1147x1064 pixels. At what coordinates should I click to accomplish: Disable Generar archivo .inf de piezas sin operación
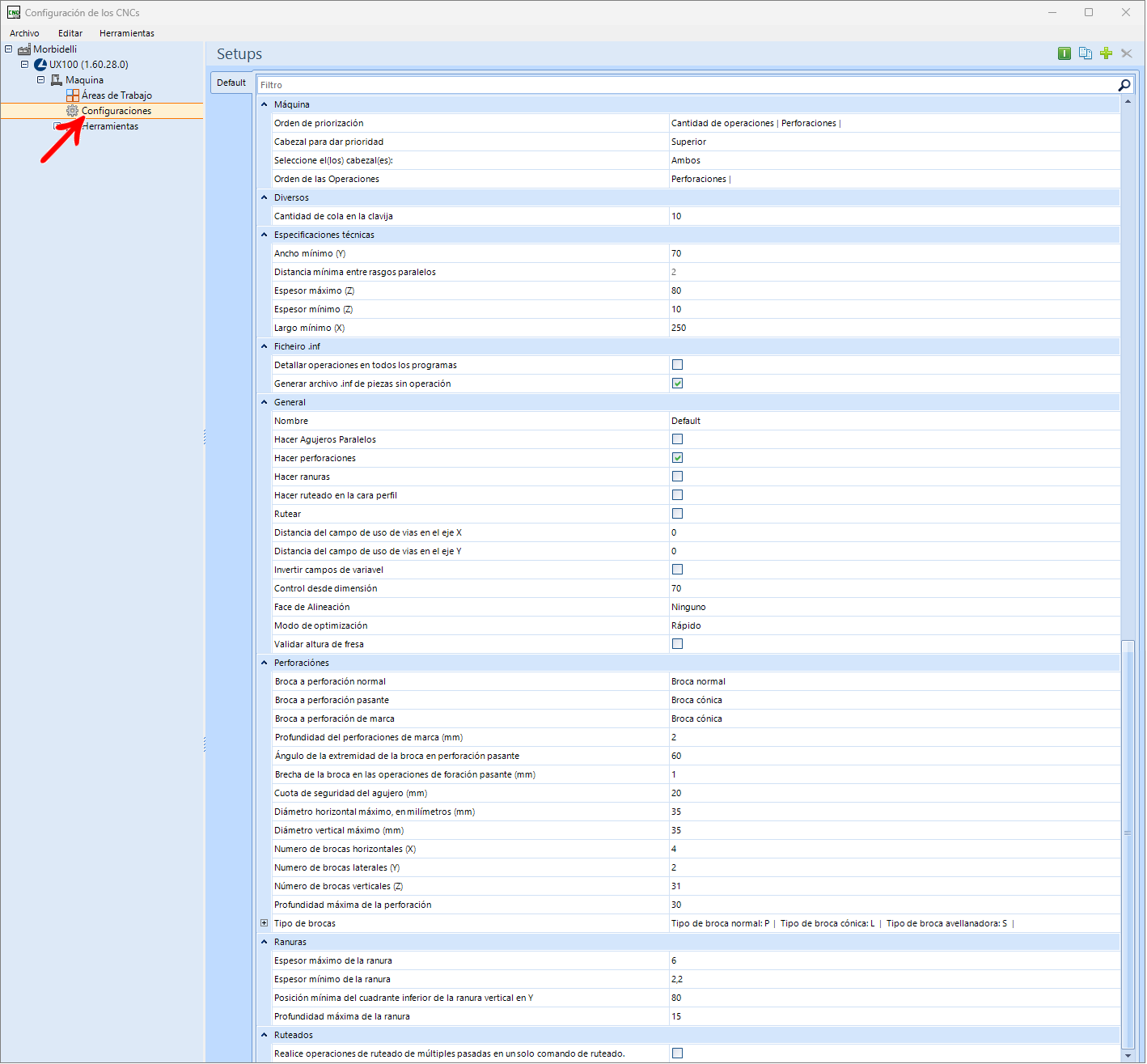point(677,383)
